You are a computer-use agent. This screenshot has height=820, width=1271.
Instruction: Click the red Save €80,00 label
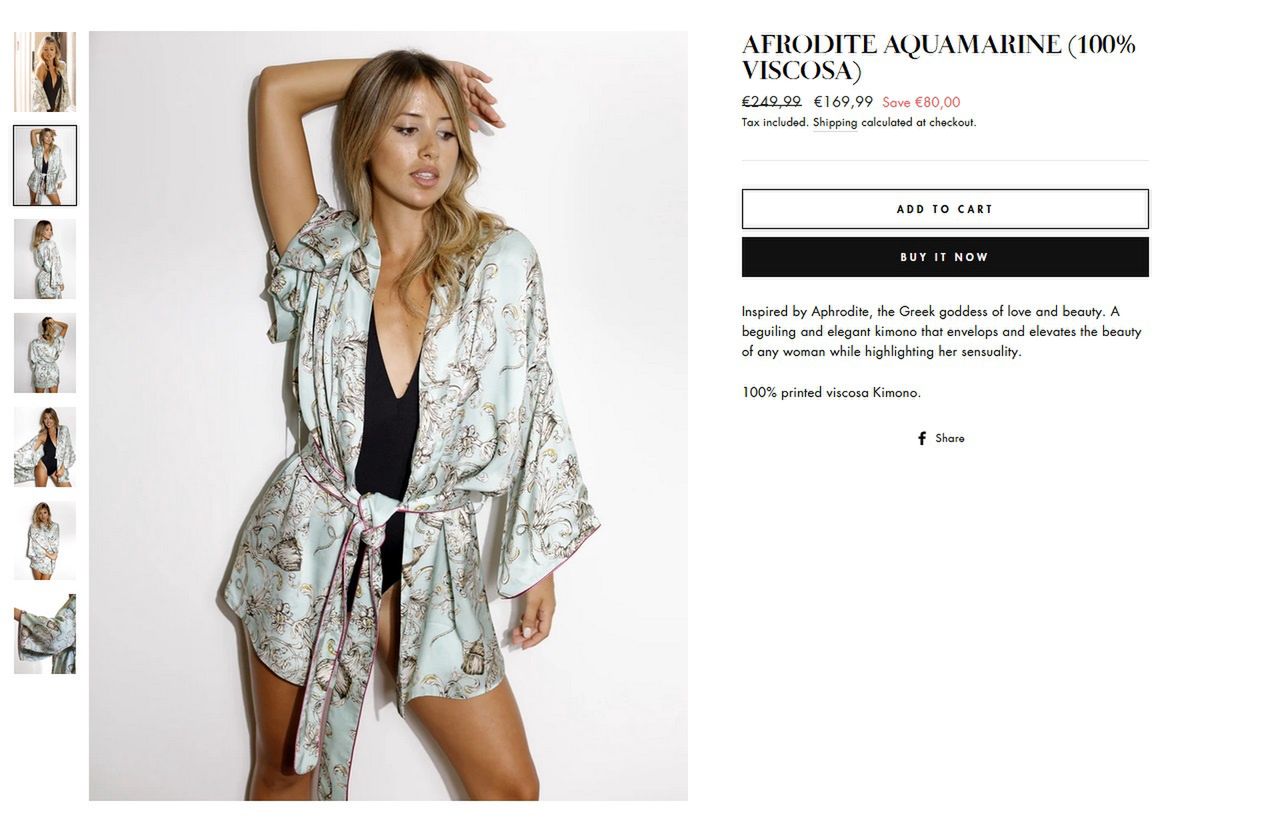921,102
